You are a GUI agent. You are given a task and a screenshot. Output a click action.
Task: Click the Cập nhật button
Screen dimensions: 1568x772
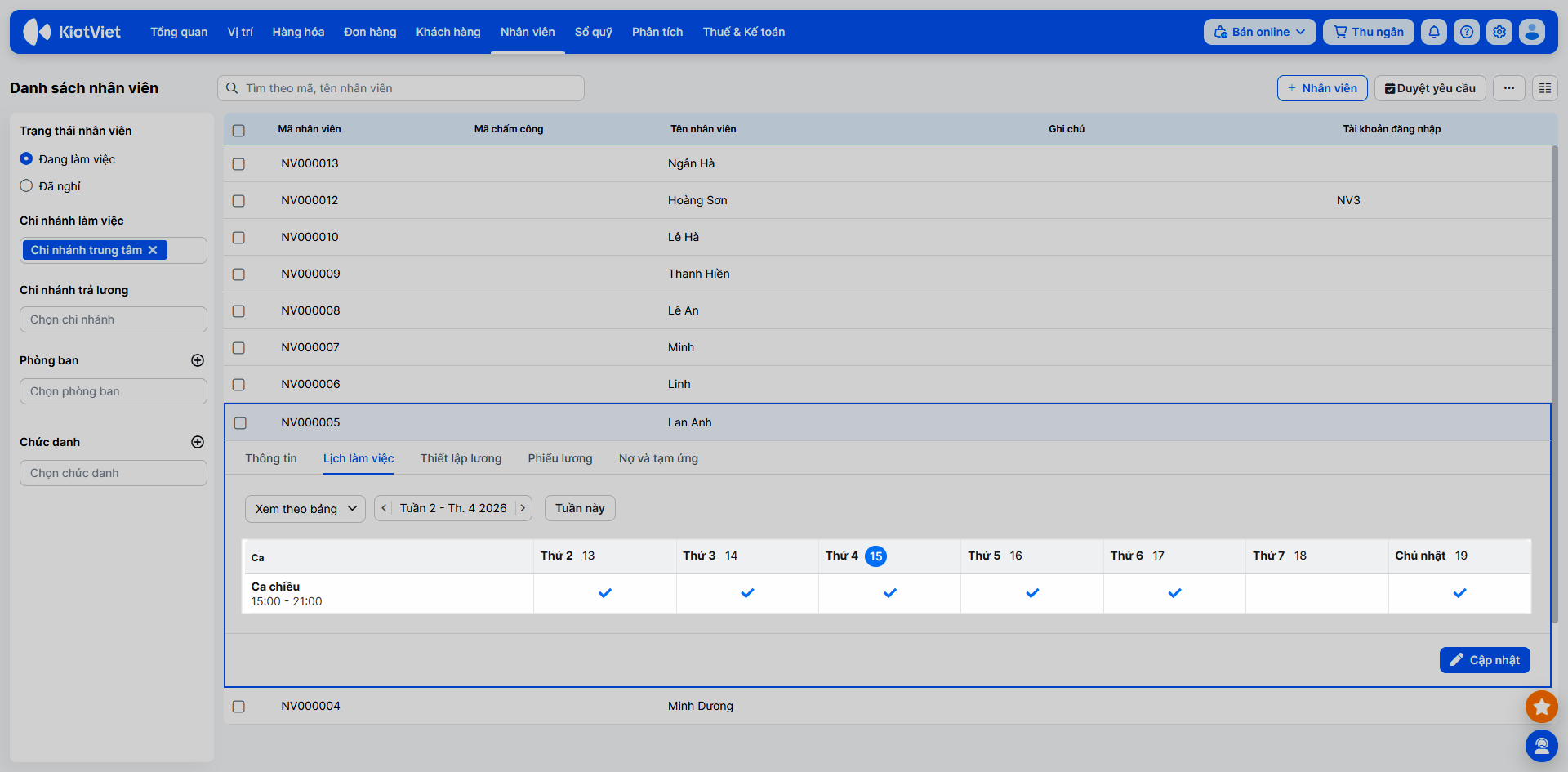point(1485,660)
